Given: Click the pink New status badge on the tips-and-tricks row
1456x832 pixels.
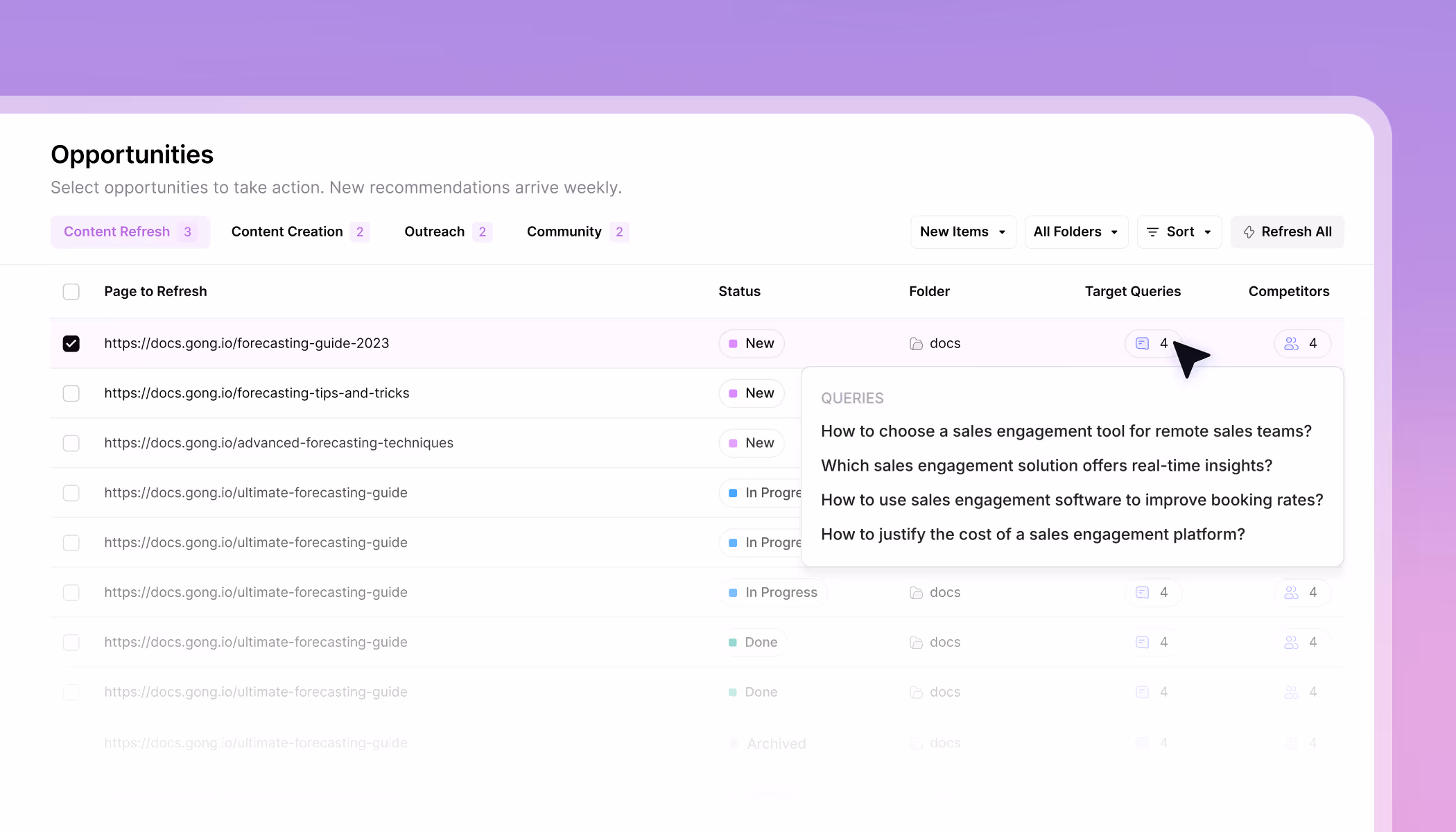Looking at the screenshot, I should click(x=752, y=393).
